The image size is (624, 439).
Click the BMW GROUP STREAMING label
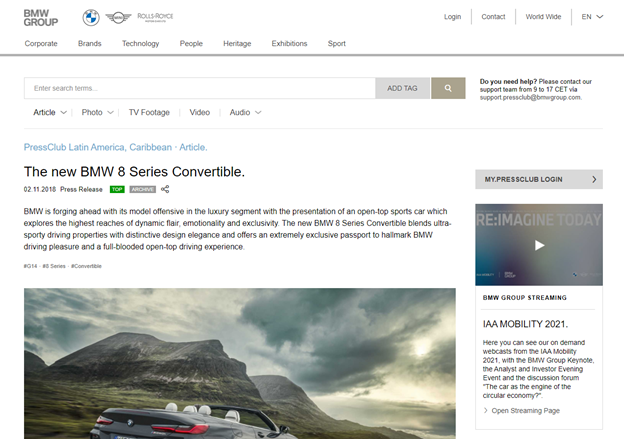[x=525, y=298]
